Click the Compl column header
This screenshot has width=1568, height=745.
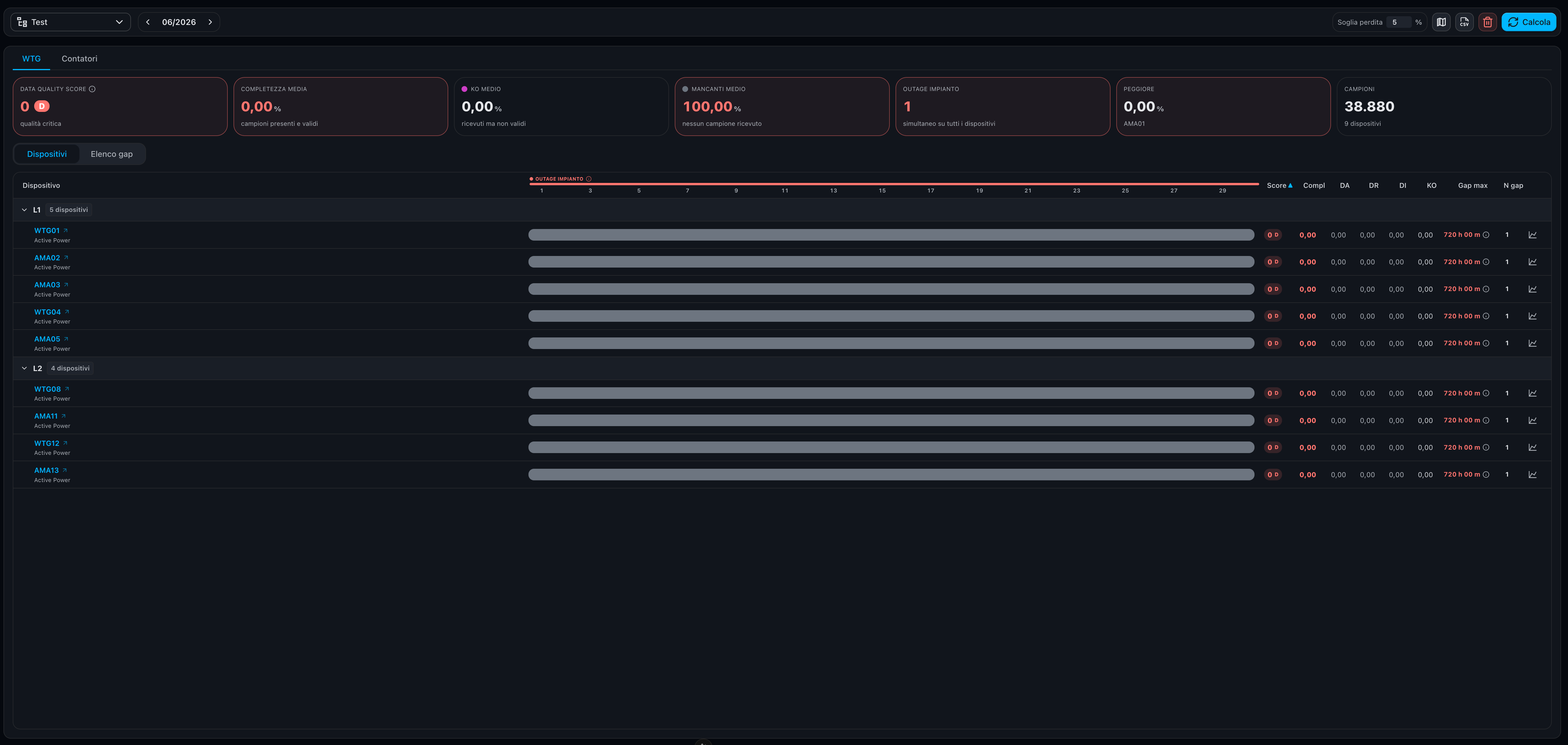[1314, 186]
